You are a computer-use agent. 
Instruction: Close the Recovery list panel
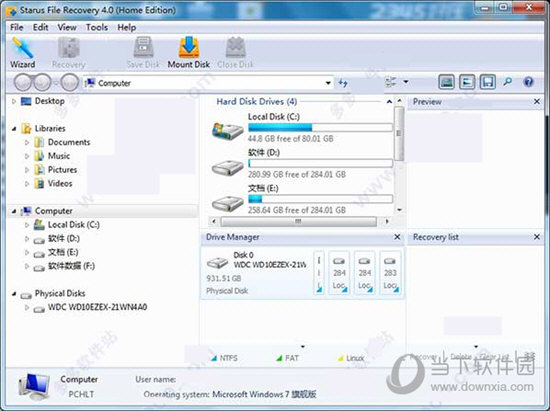pyautogui.click(x=537, y=237)
